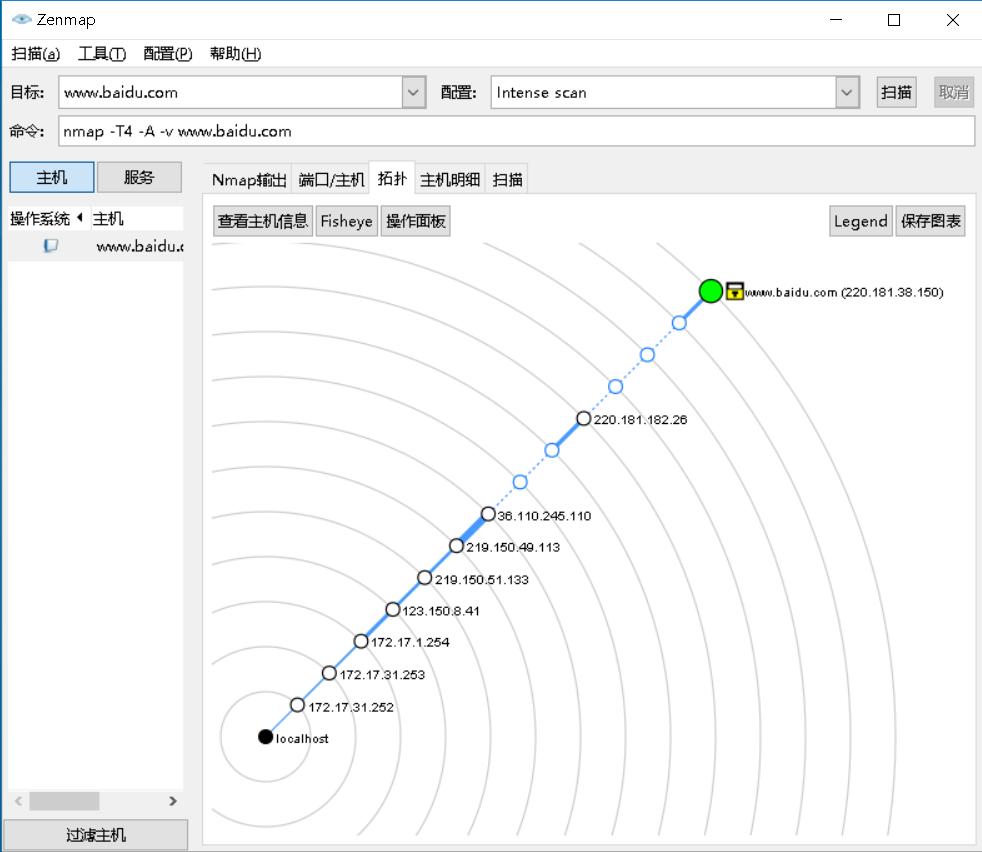Select the 123.150.8.41 hop node

click(x=393, y=609)
